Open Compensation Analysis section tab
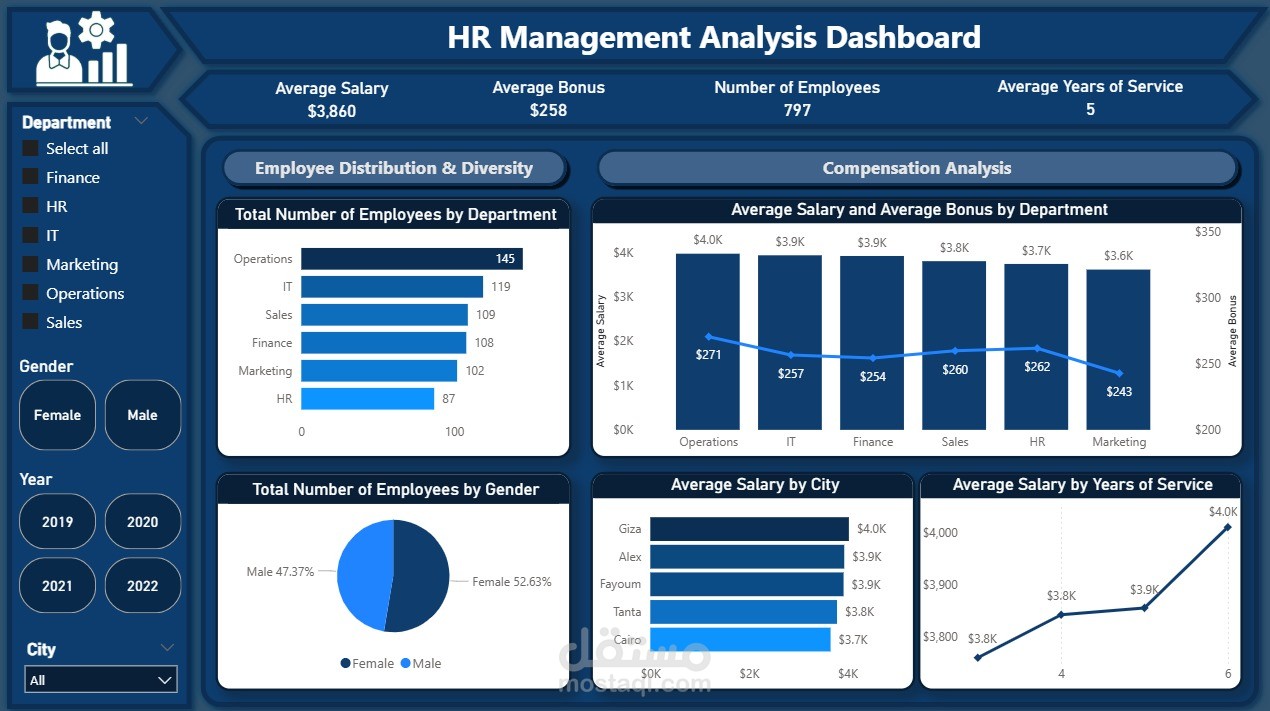The image size is (1270, 711). (917, 168)
